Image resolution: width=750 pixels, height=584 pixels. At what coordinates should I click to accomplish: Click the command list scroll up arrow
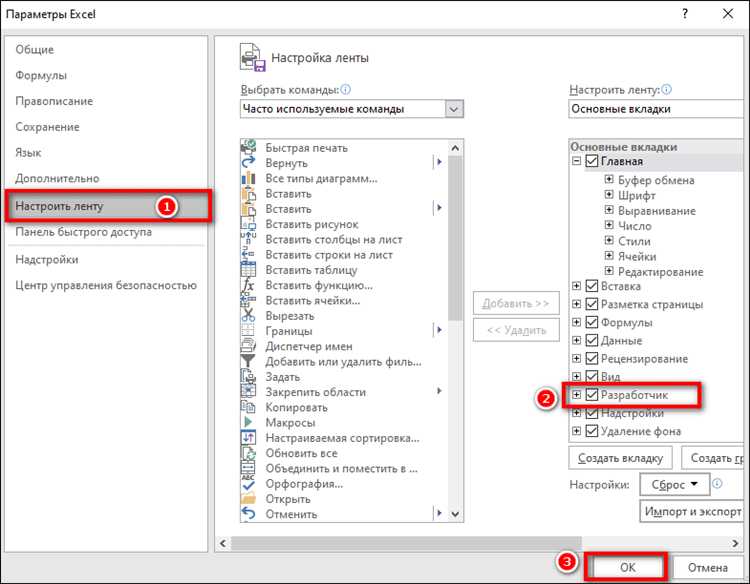(x=455, y=148)
